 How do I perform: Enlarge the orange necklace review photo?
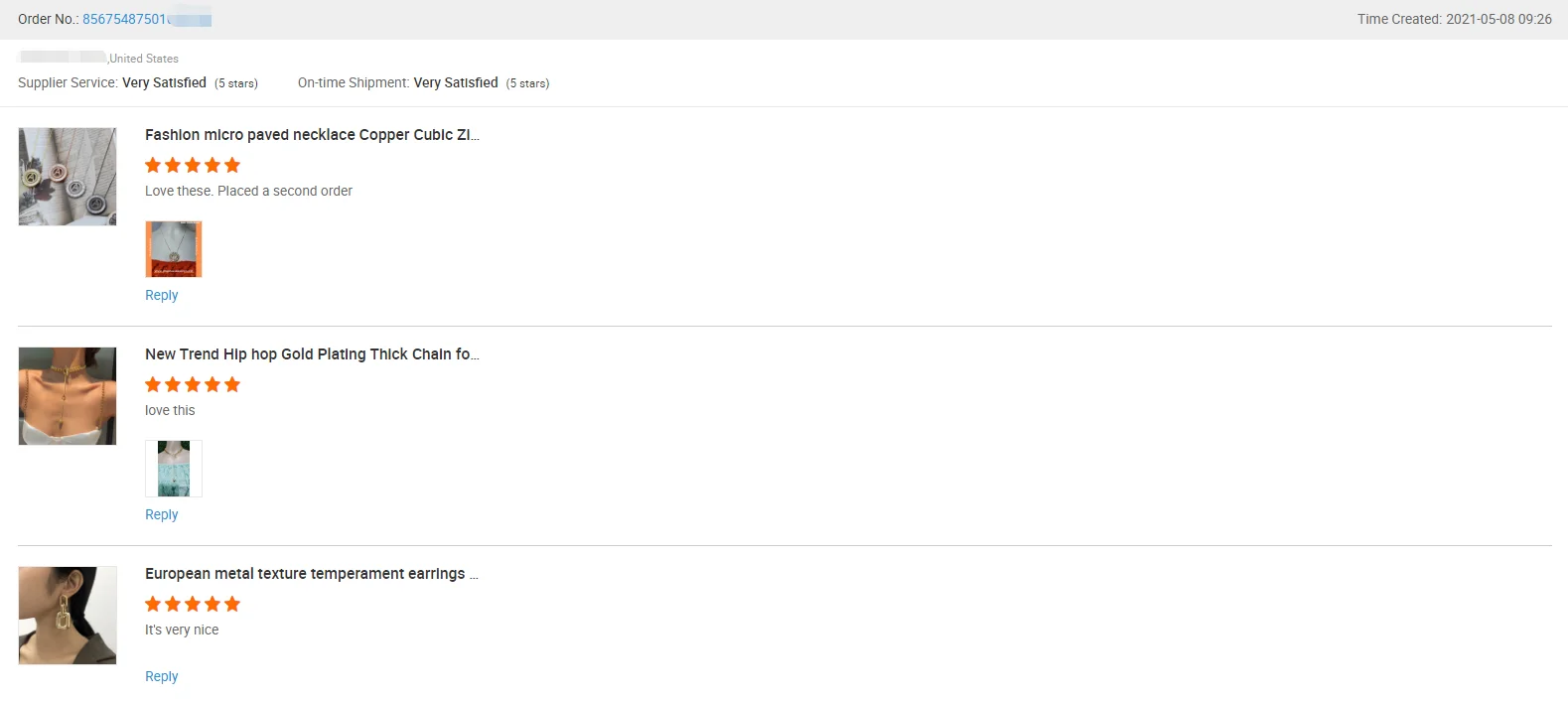174,249
